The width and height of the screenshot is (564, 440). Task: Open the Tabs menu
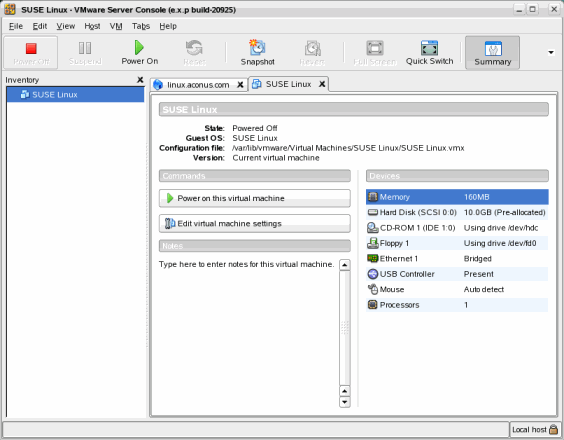141,26
